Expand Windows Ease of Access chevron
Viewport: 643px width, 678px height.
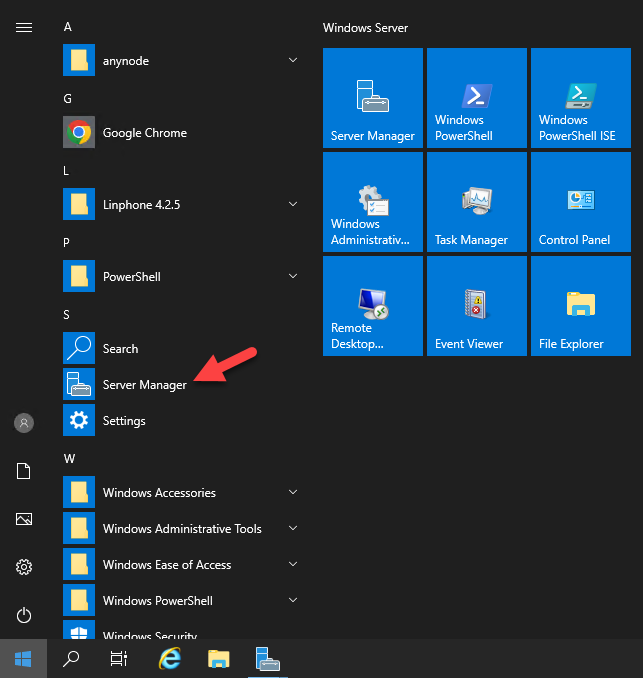(x=293, y=564)
